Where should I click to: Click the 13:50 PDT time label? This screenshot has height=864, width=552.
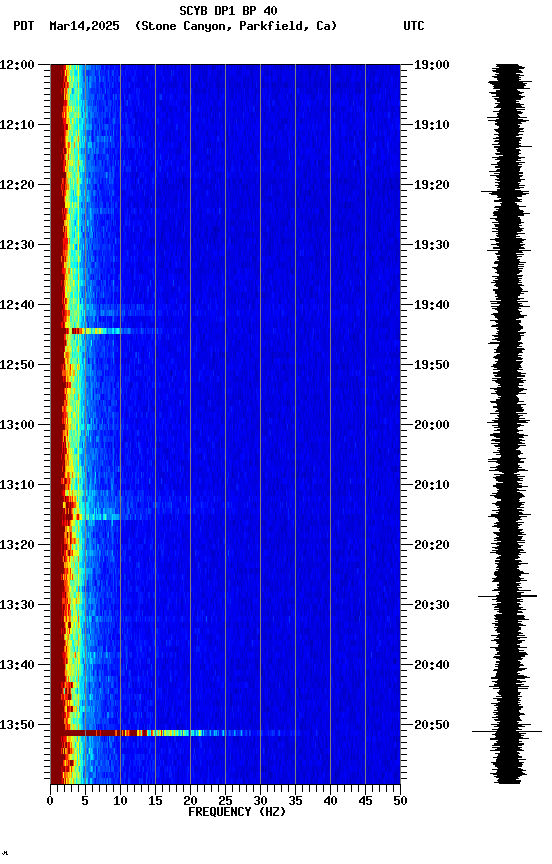17,725
